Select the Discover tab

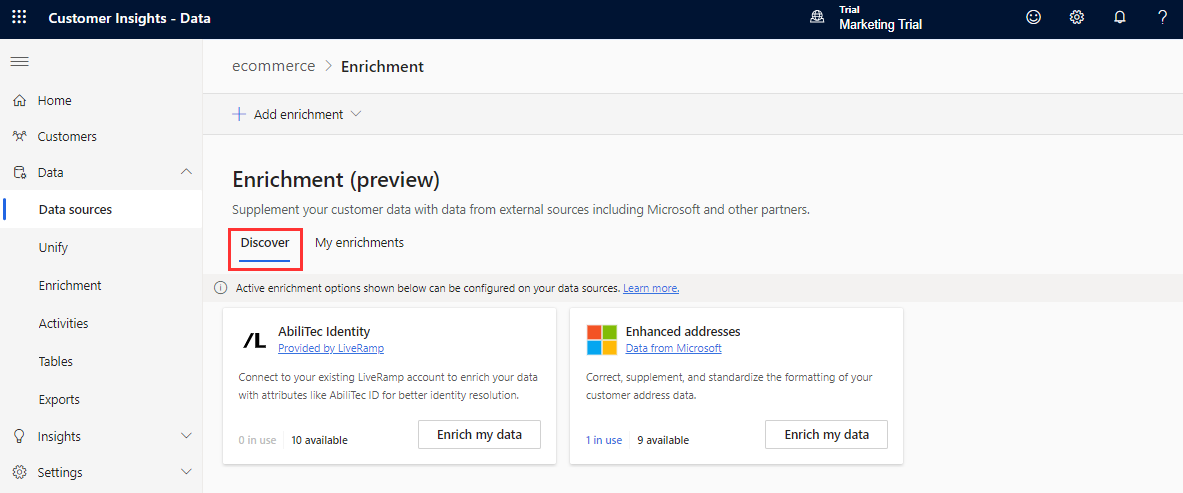pyautogui.click(x=265, y=242)
